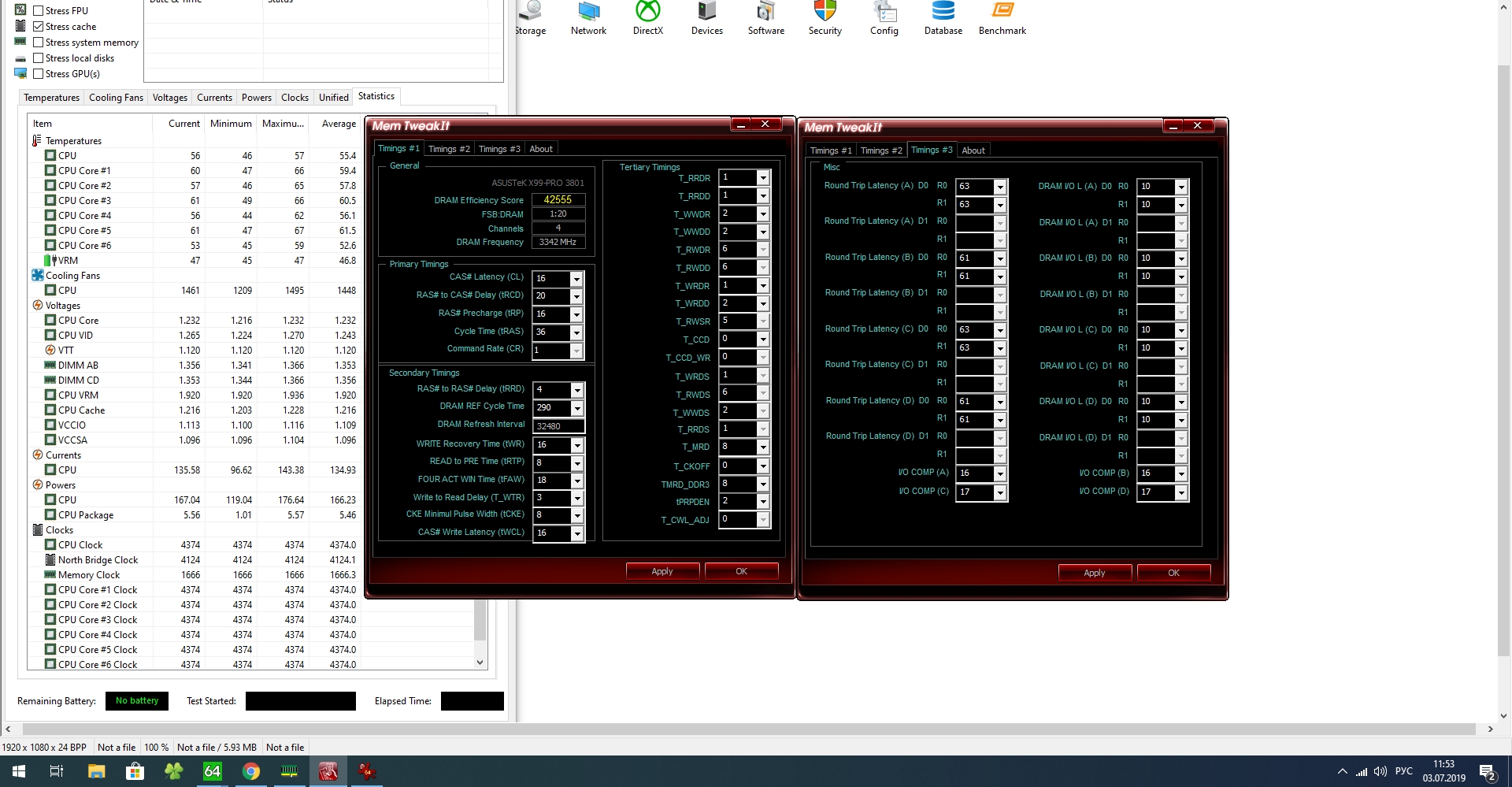Open the volume control tray icon

pyautogui.click(x=1380, y=771)
